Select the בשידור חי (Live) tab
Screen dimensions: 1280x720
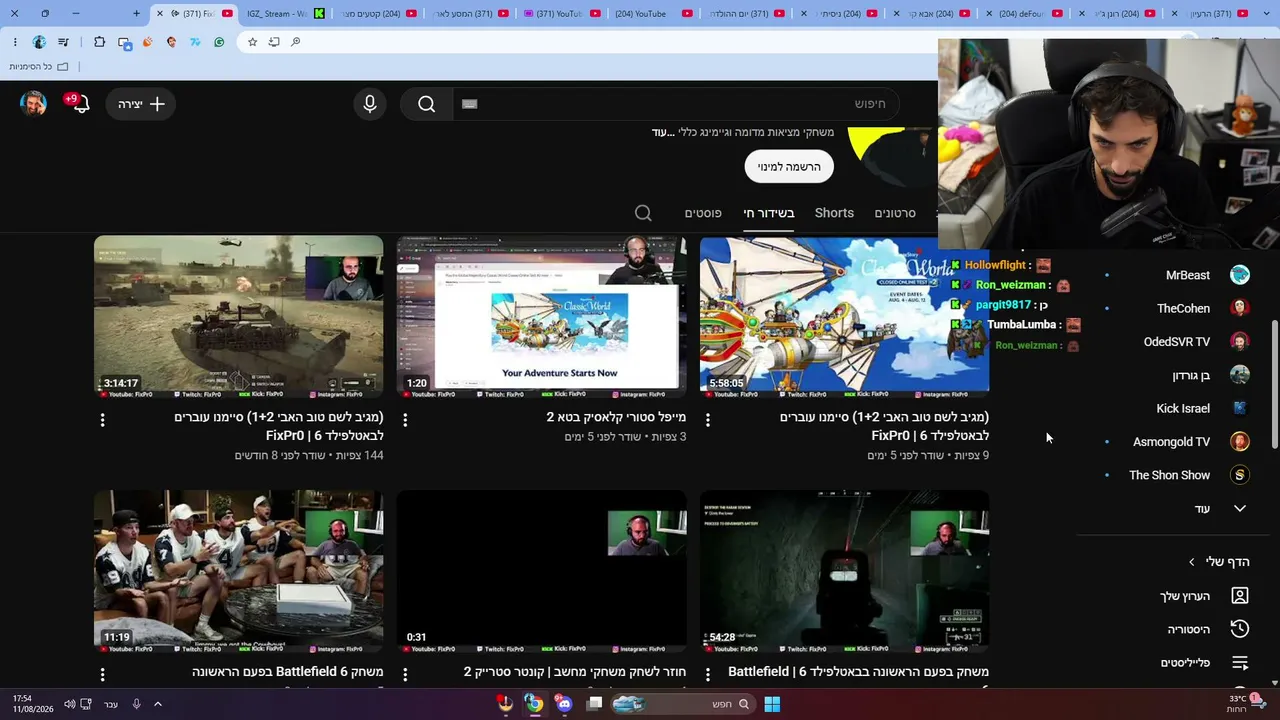(x=769, y=213)
